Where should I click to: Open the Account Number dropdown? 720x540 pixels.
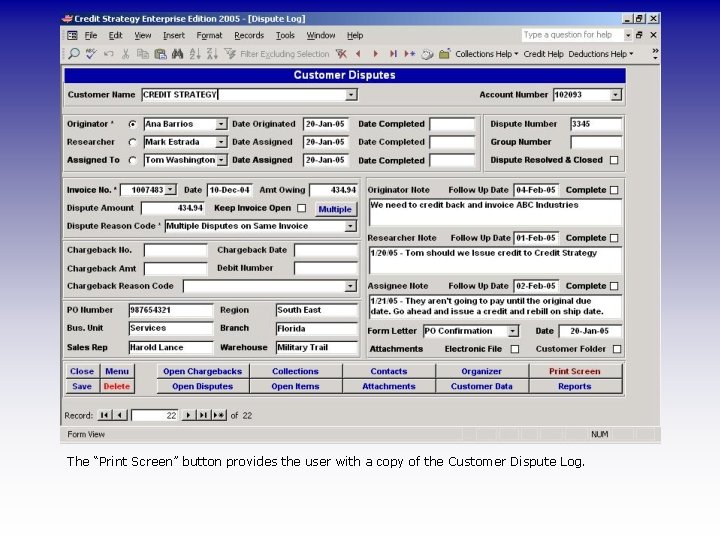tap(615, 95)
